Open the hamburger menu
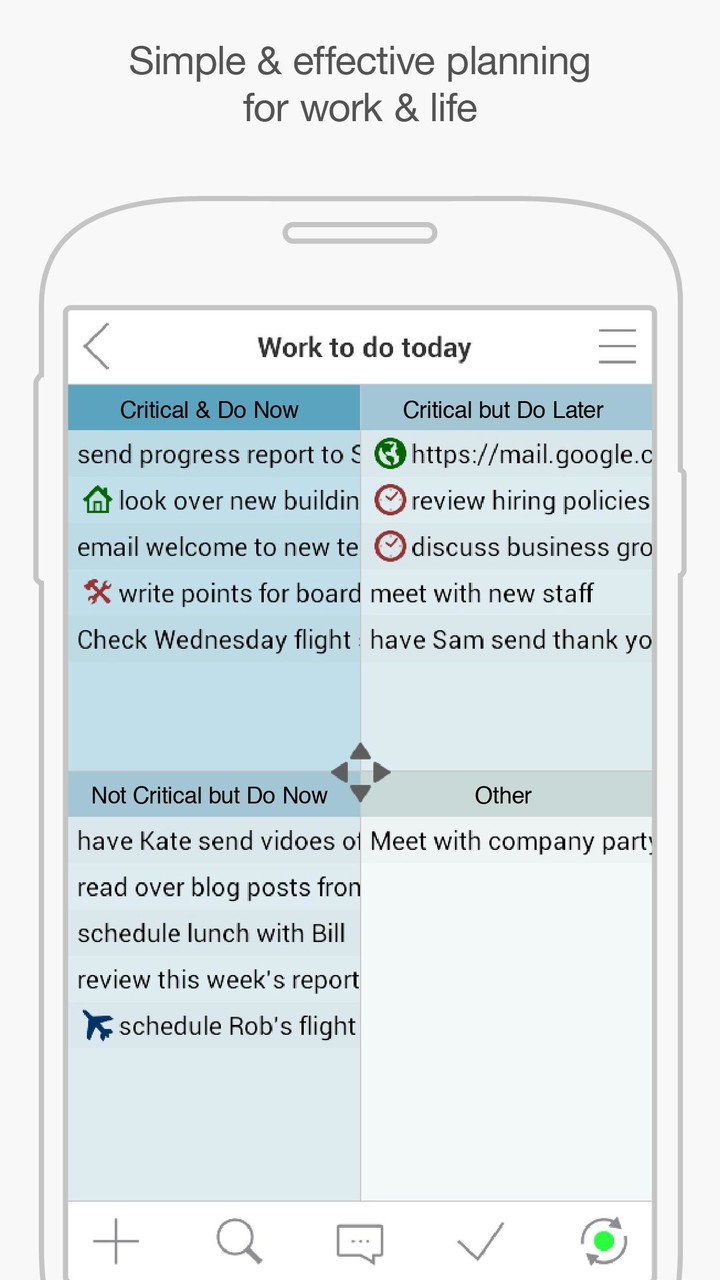Screen dimensions: 720x1280 coord(616,346)
